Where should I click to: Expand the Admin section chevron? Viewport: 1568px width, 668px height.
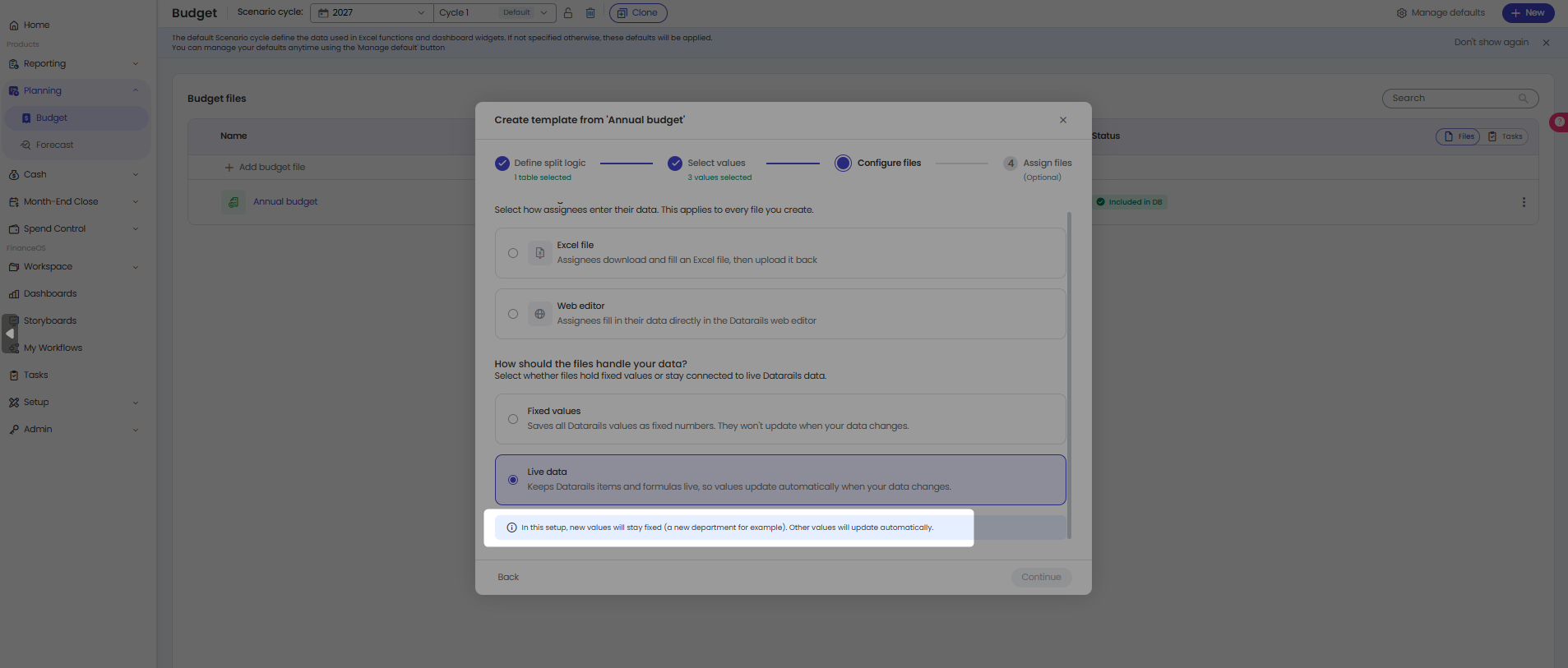click(136, 430)
